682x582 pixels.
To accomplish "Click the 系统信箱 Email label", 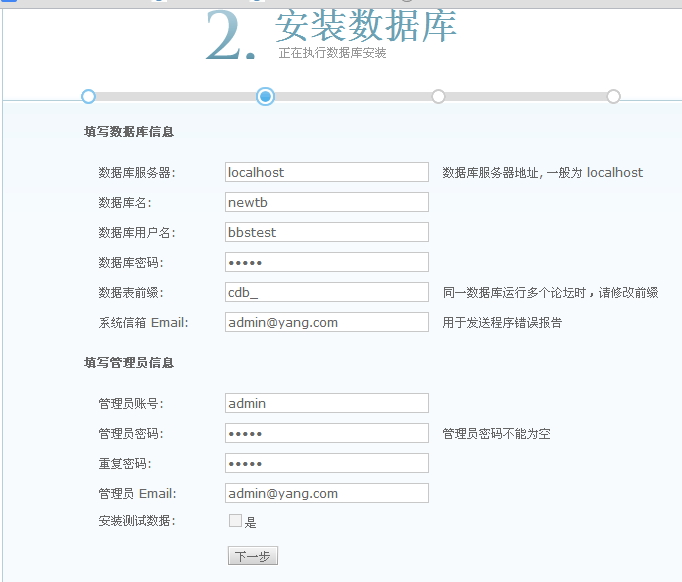I will click(144, 323).
